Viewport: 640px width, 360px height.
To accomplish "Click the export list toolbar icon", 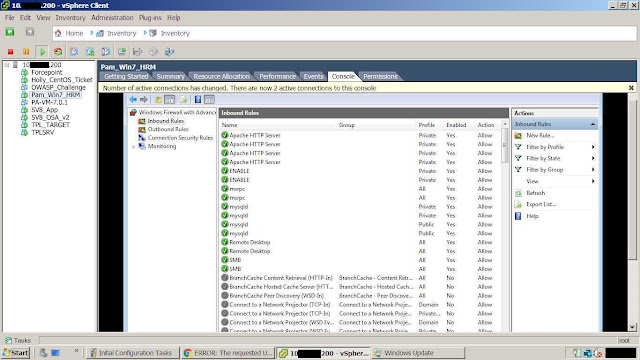I will (183, 100).
